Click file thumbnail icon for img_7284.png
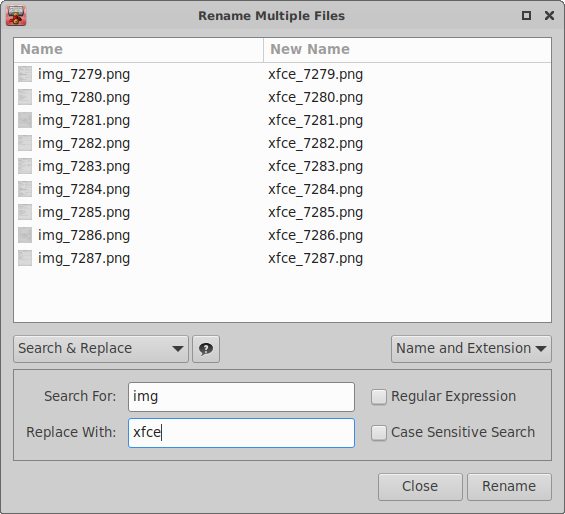 (25, 189)
